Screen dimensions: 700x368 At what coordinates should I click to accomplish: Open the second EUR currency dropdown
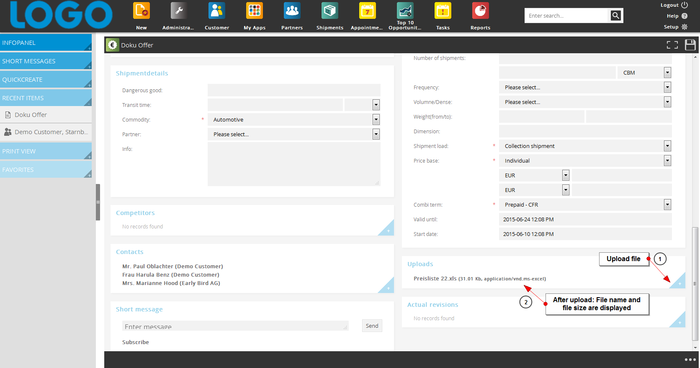coord(566,190)
